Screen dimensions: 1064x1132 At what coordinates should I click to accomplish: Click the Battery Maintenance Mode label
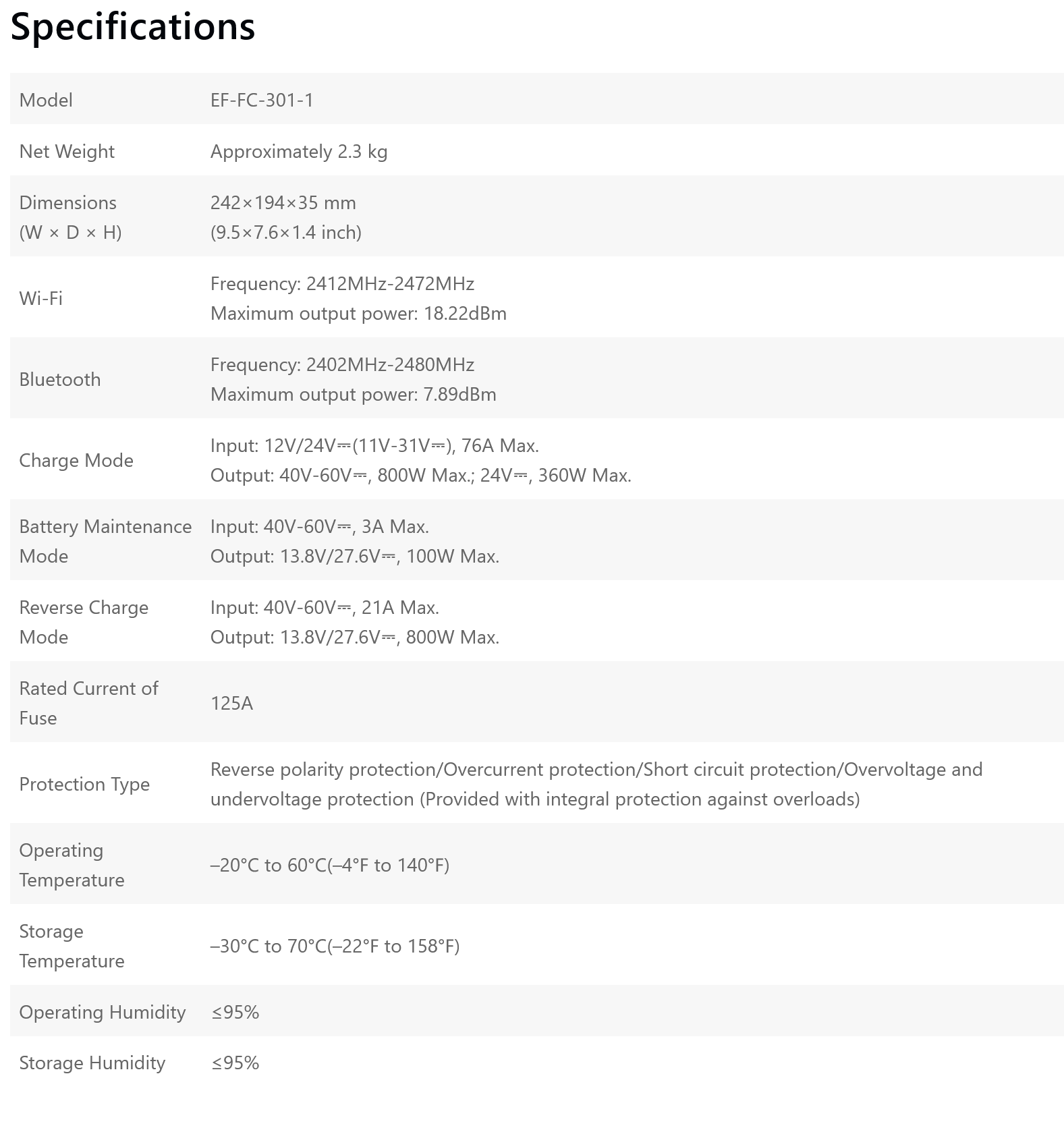pyautogui.click(x=105, y=541)
